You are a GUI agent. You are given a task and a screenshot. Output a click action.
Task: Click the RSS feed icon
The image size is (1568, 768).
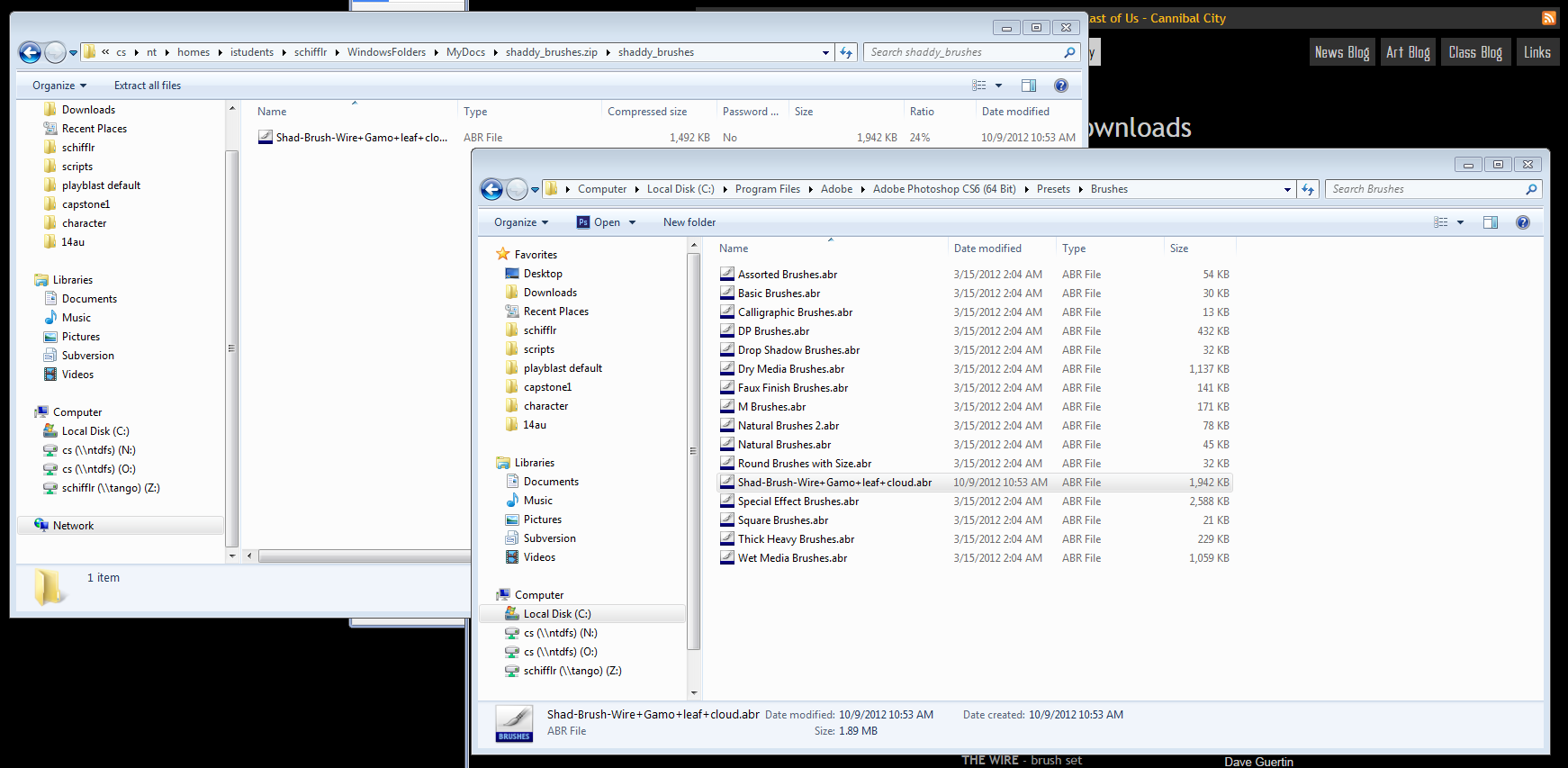pyautogui.click(x=1548, y=18)
